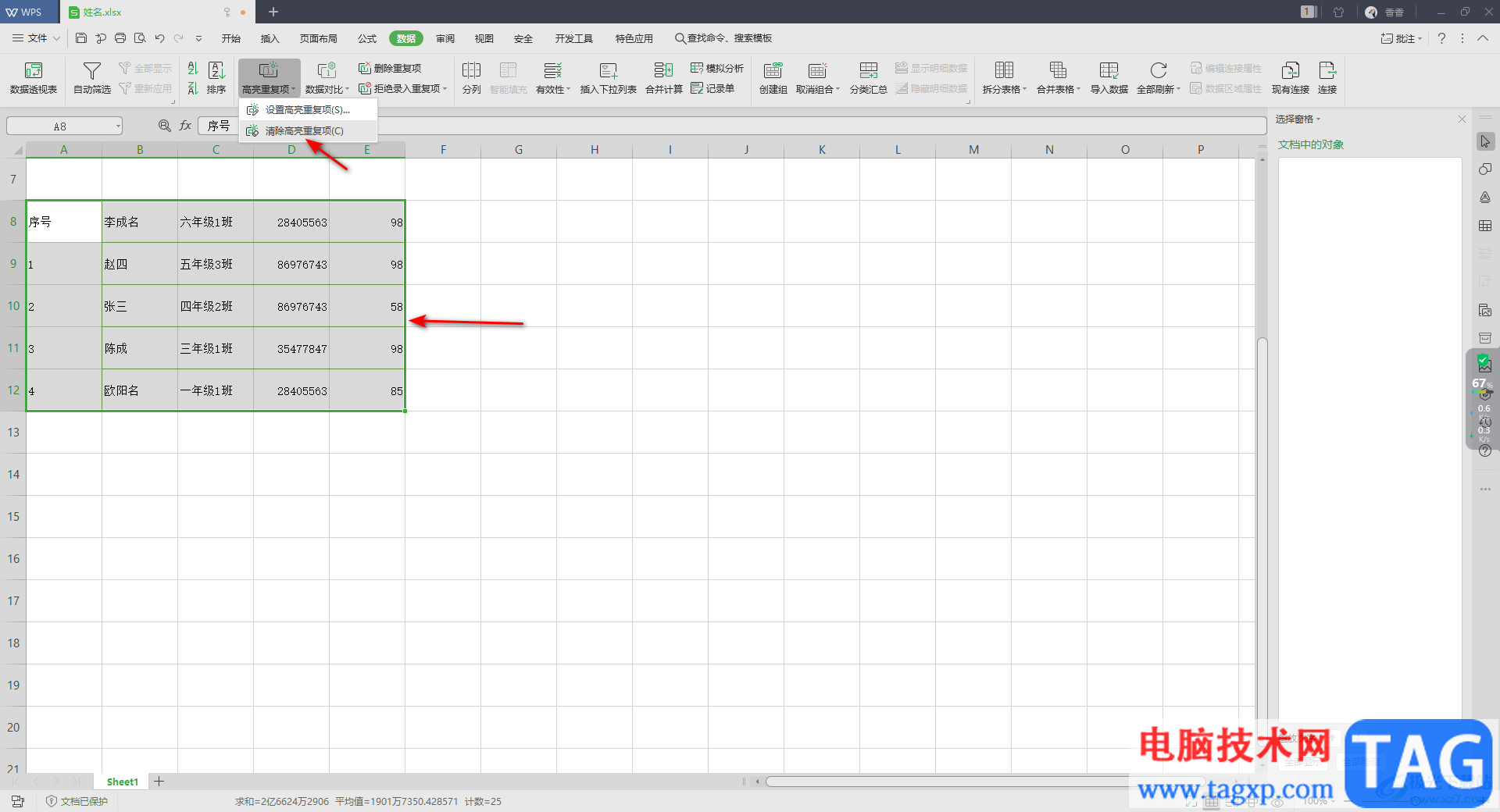Open the Help question mark icon
The width and height of the screenshot is (1500, 812).
click(1441, 38)
